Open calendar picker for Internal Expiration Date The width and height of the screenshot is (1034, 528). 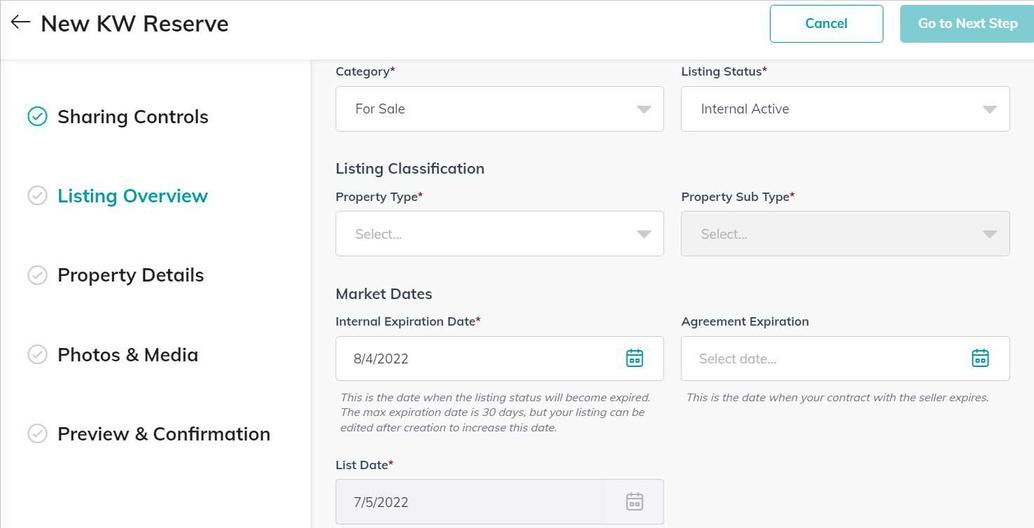click(x=634, y=358)
